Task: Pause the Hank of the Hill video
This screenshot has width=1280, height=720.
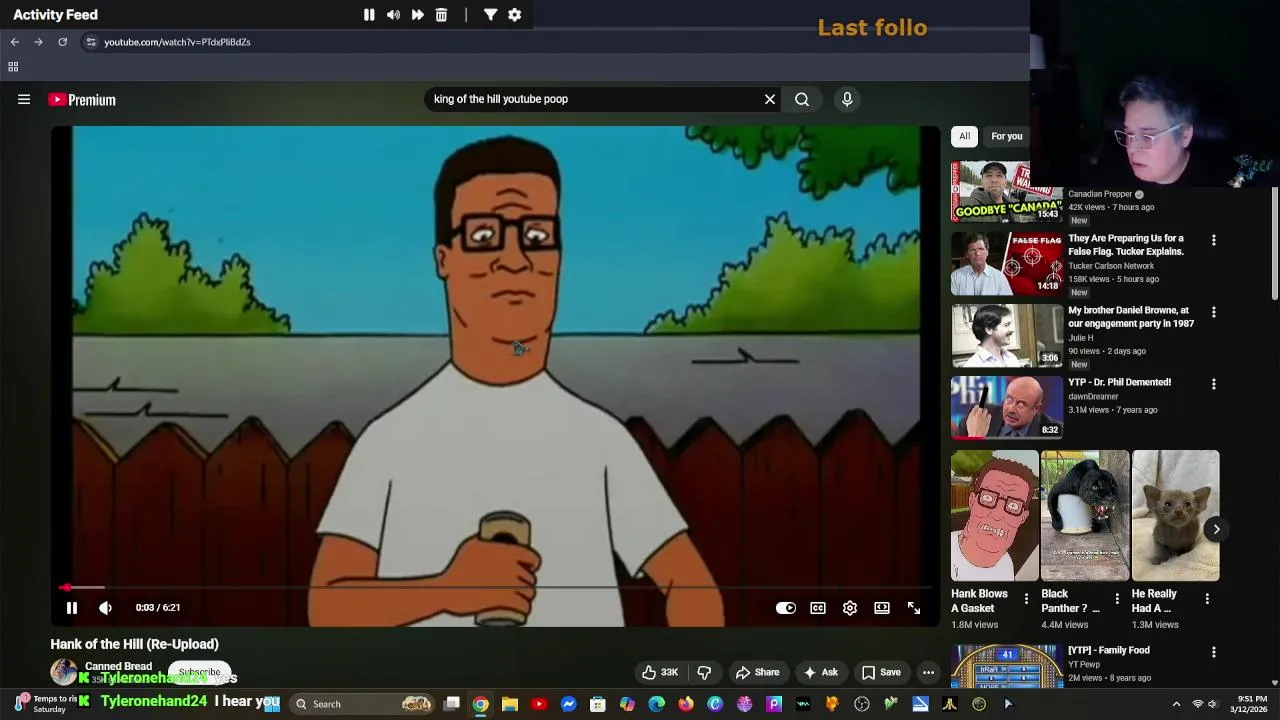Action: pos(72,608)
